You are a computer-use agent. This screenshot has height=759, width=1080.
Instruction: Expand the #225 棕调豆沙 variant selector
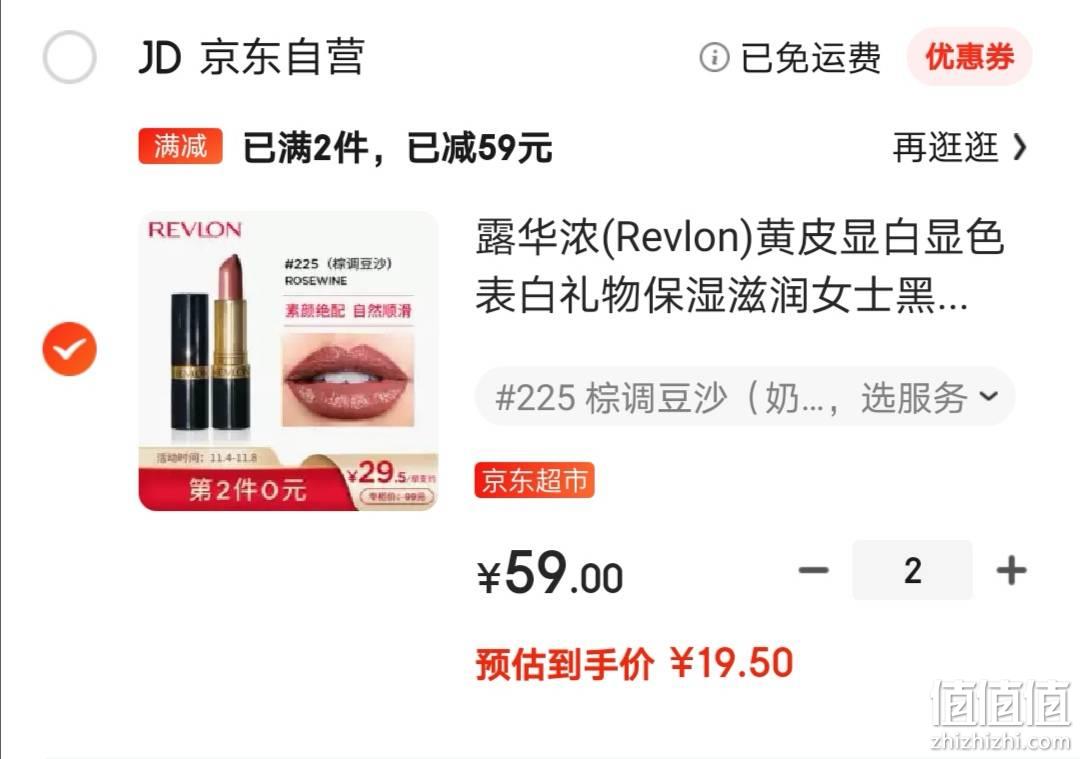pos(745,397)
